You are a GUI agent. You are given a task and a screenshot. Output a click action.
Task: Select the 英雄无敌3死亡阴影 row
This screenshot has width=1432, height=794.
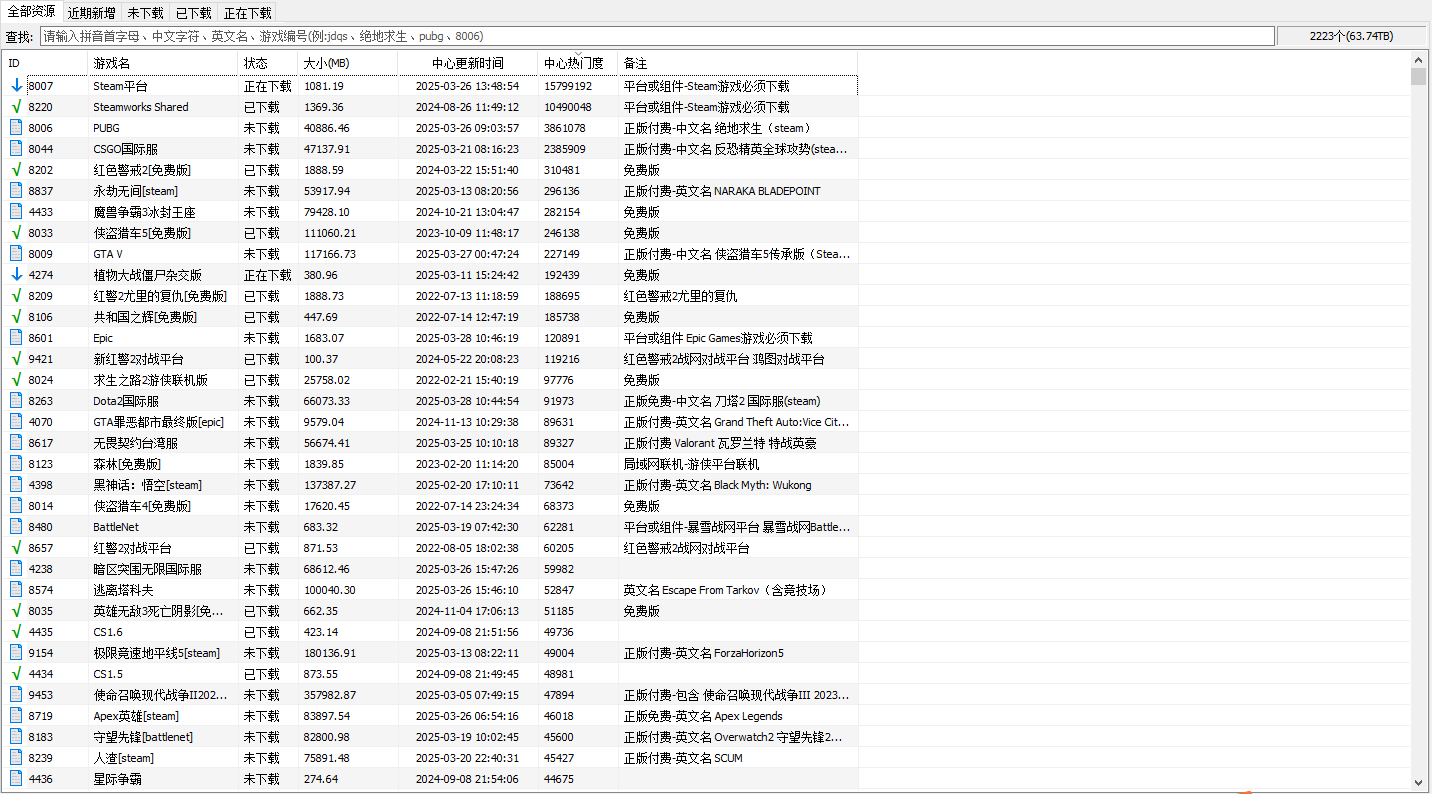(x=431, y=611)
